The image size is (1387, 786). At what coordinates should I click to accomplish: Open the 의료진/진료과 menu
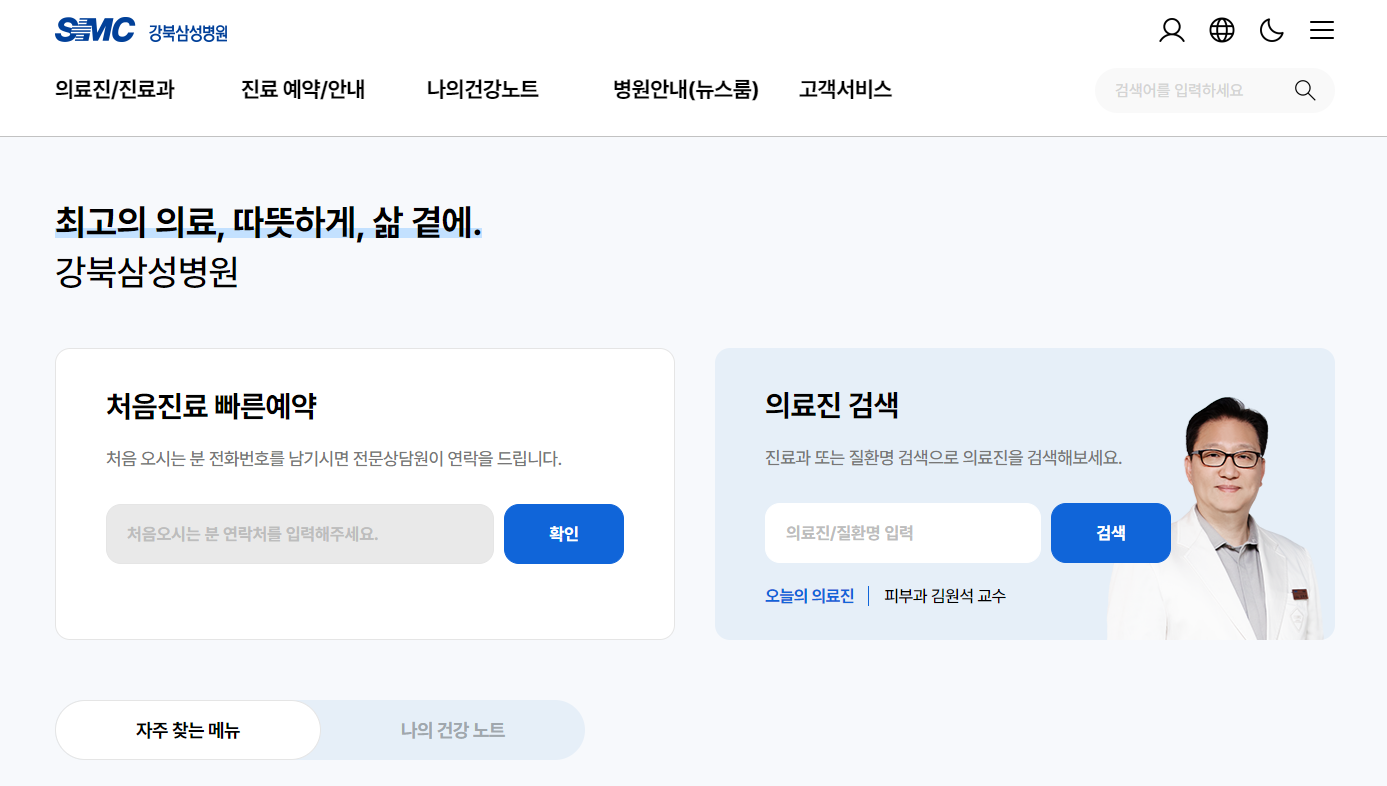click(x=115, y=89)
